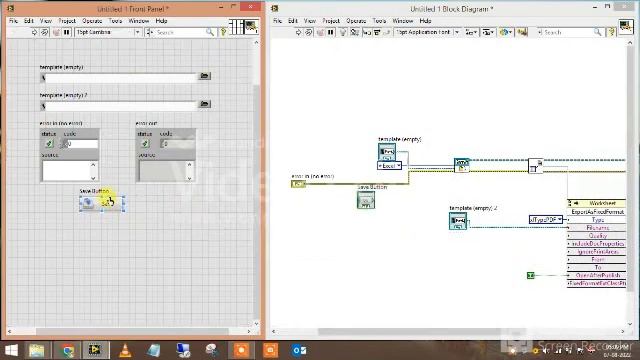
Task: Click Run Continuously in the Block Diagram toolbar
Action: tap(309, 32)
